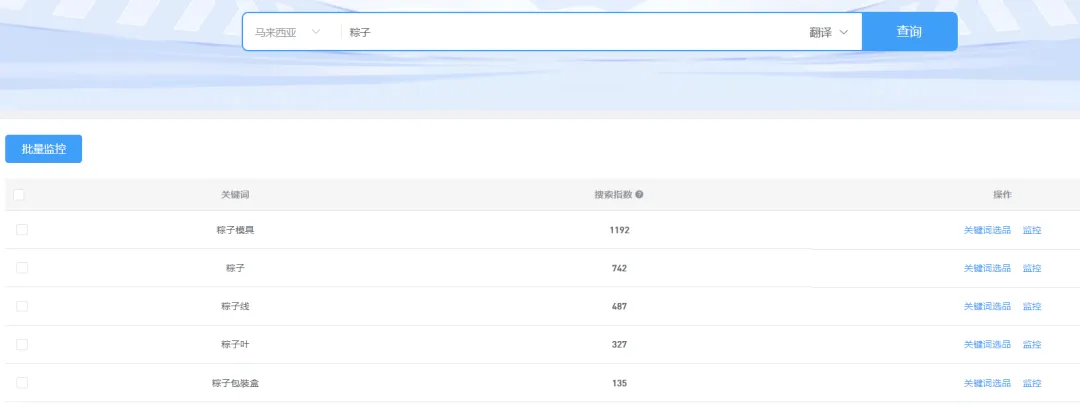The width and height of the screenshot is (1080, 410).
Task: Click 监控 for 粽子线 row
Action: pyautogui.click(x=1032, y=306)
